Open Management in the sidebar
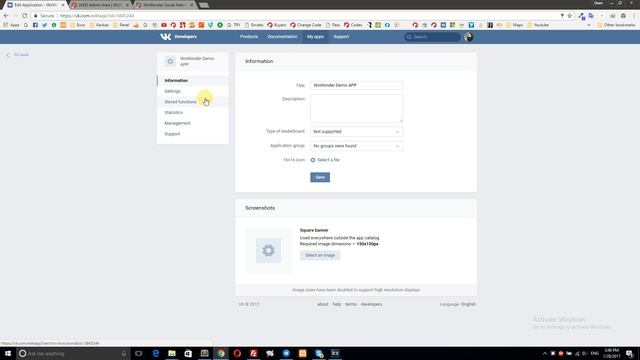This screenshot has width=640, height=360. click(x=193, y=123)
